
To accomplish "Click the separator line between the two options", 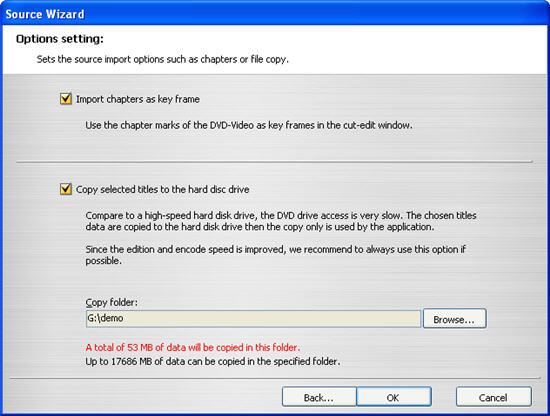I will click(275, 162).
